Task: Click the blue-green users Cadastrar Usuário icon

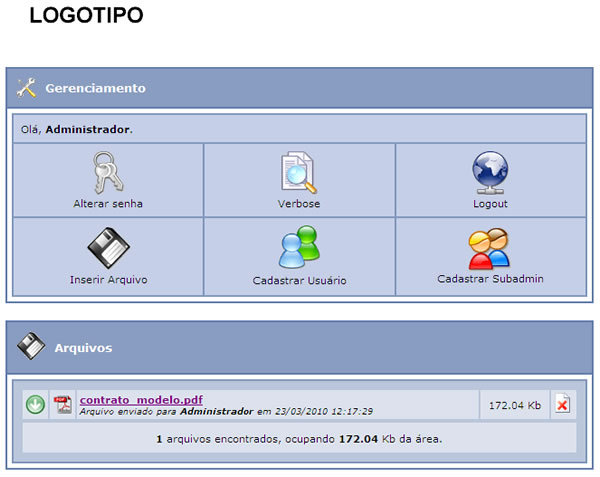Action: (299, 247)
